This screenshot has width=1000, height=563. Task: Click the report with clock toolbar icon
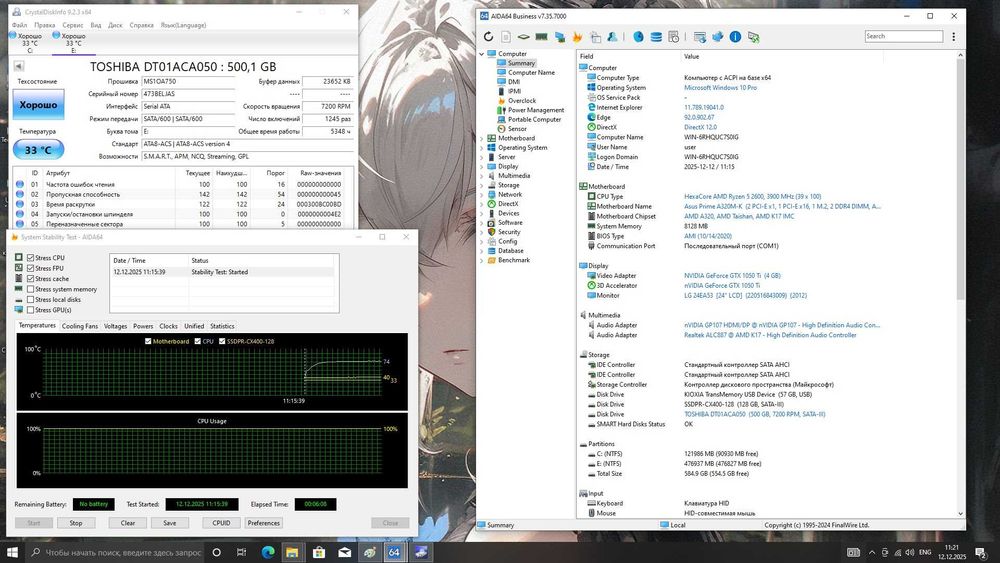[x=673, y=37]
